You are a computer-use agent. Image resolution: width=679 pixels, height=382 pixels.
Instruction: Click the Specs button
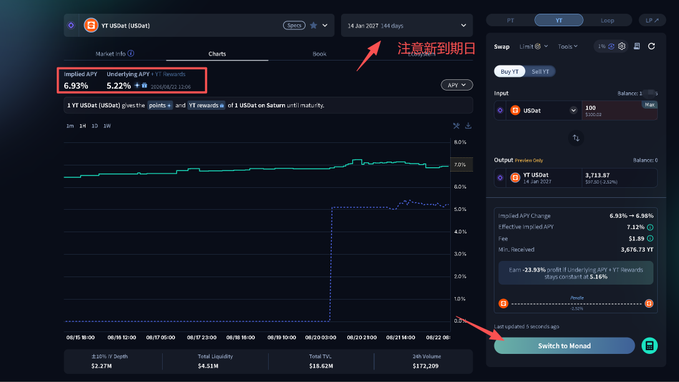point(294,26)
